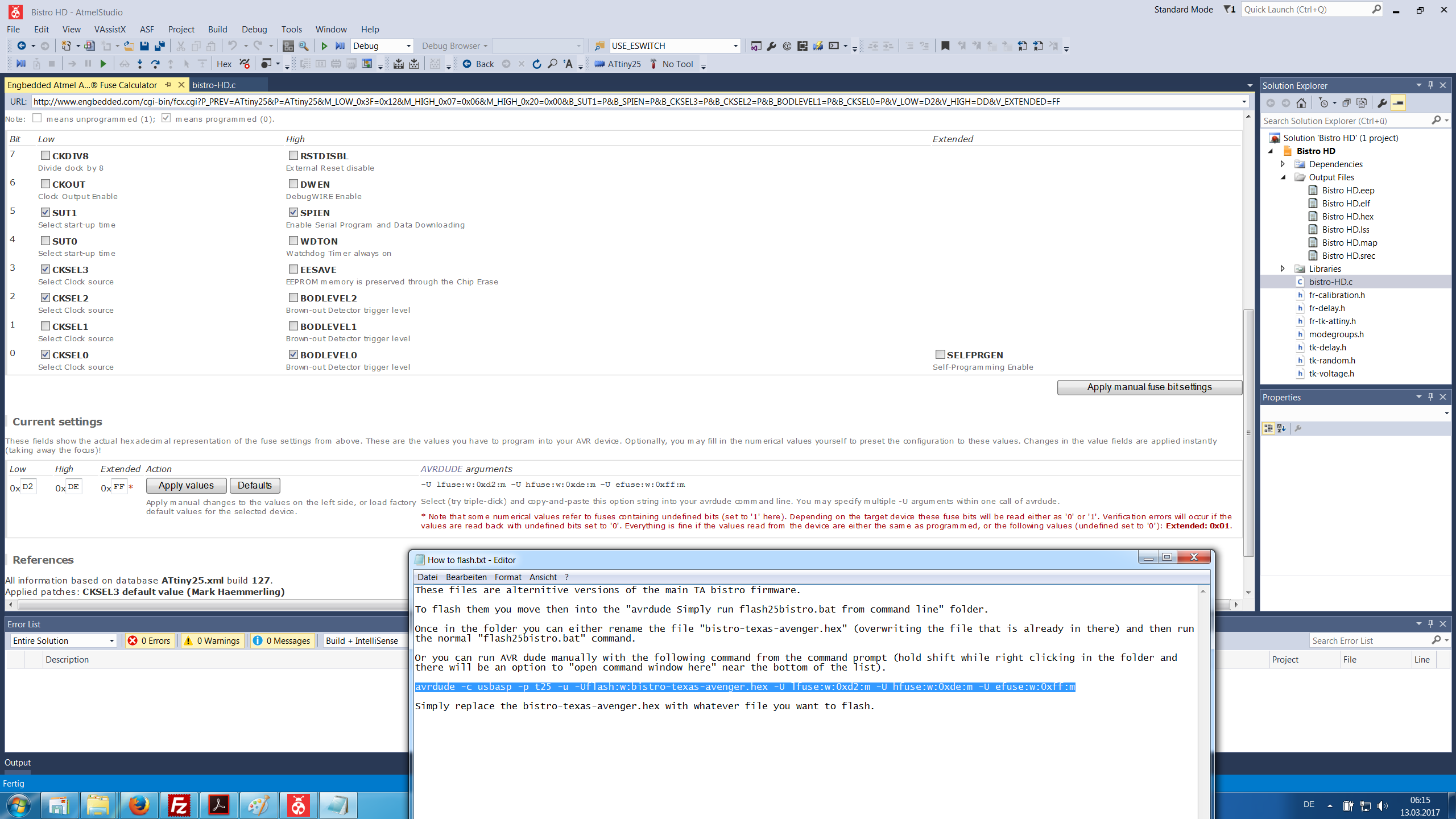
Task: Click Alphabetical sort icon in Properties panel
Action: click(x=1281, y=428)
